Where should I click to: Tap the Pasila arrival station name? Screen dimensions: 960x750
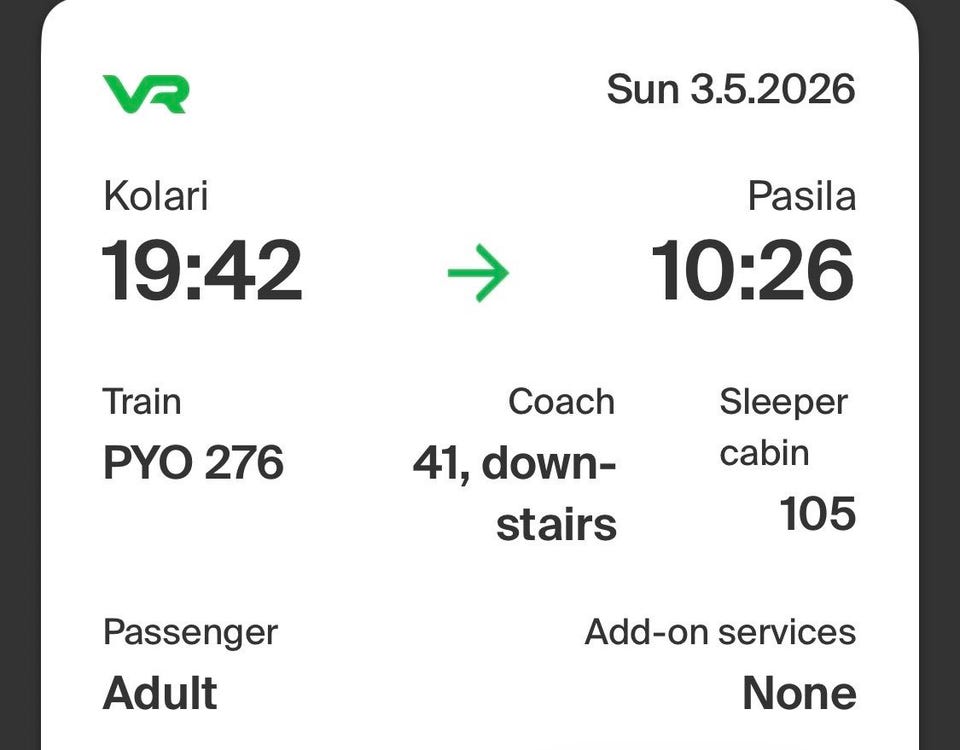(802, 196)
